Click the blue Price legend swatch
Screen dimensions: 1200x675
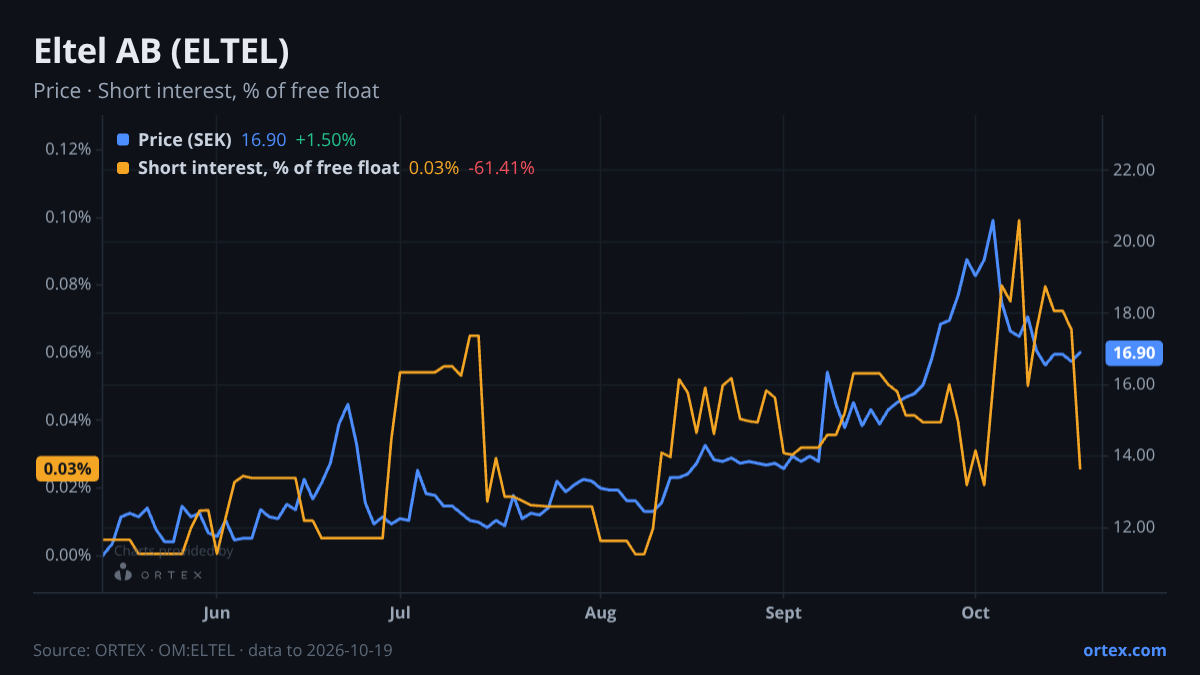pyautogui.click(x=123, y=140)
